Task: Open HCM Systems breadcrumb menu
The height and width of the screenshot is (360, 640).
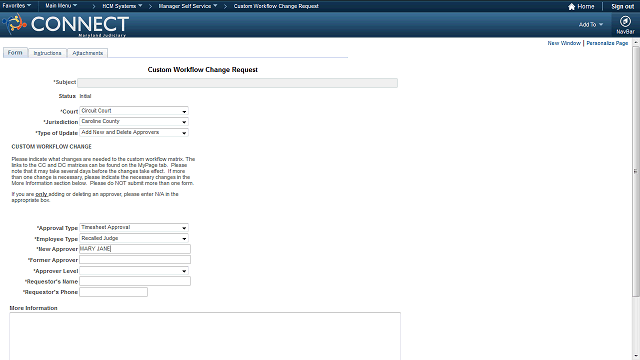Action: (122, 6)
